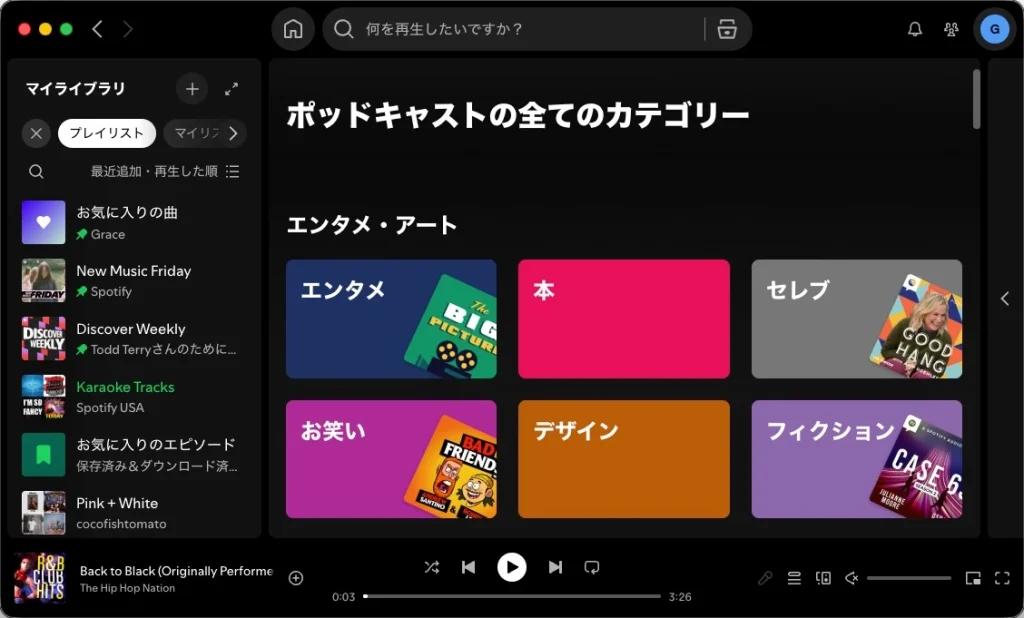The image size is (1024, 618).
Task: Toggle mute with the speaker icon
Action: (852, 578)
